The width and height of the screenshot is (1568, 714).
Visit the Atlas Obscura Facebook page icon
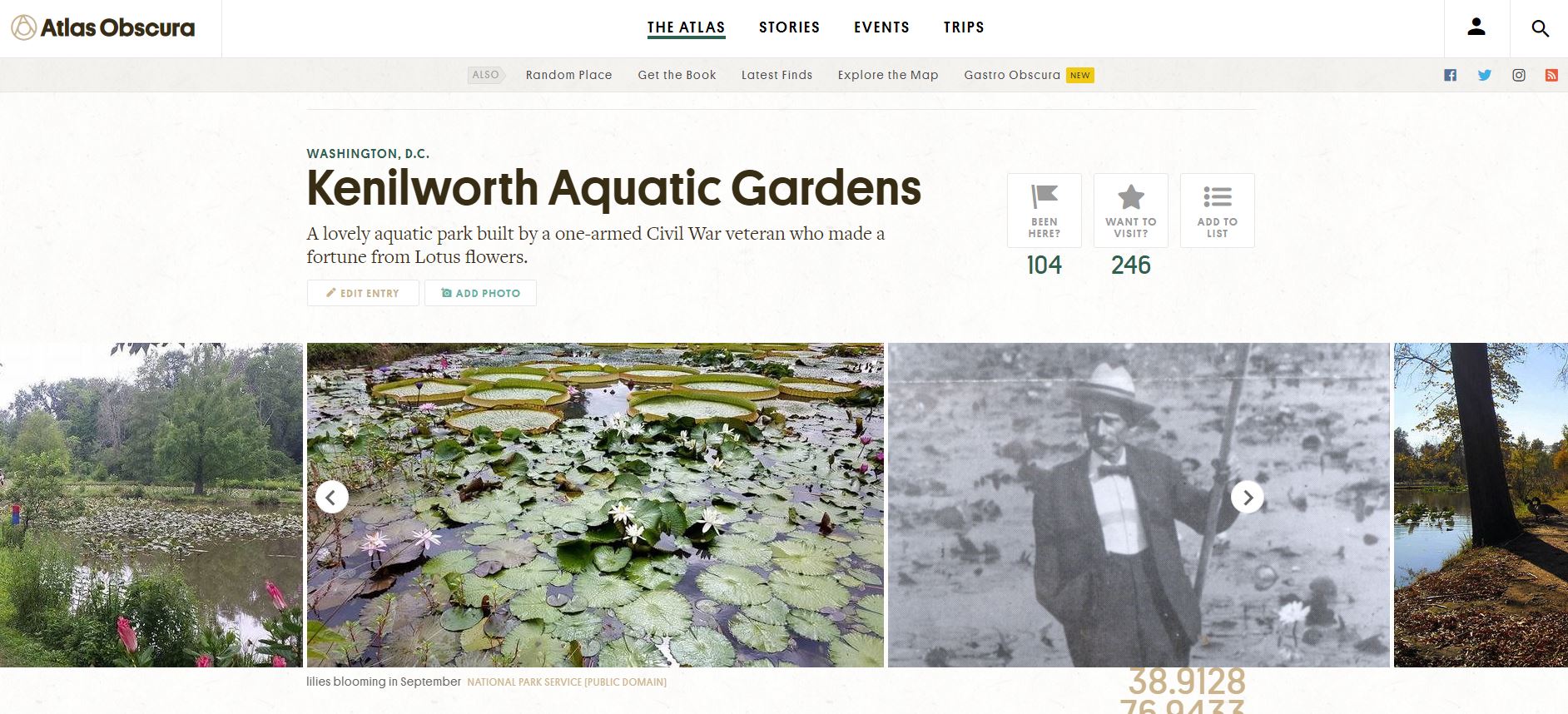click(1451, 75)
